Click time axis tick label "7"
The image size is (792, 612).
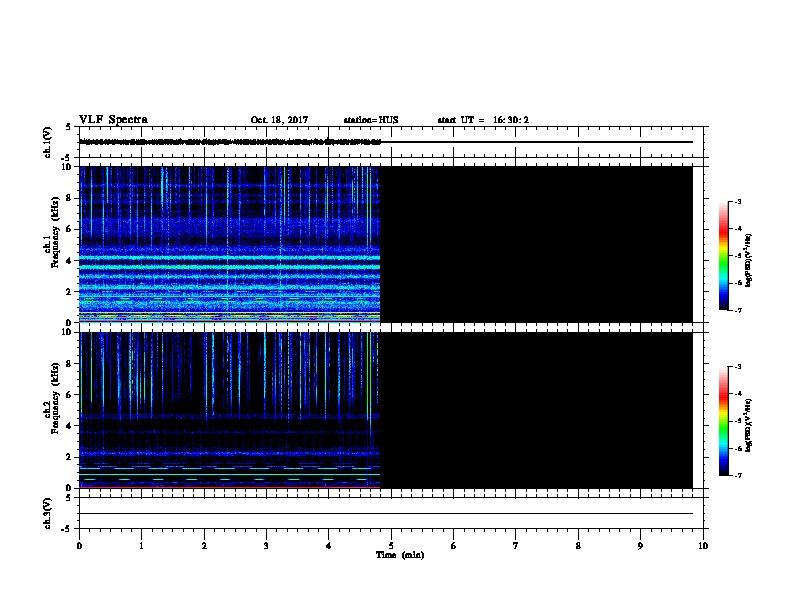516,546
